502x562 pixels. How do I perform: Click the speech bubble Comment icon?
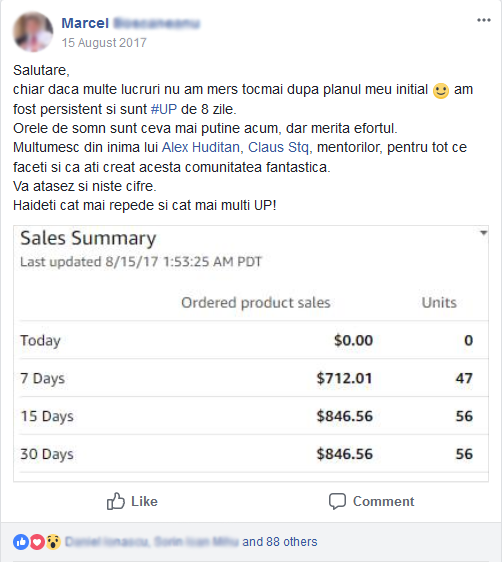[337, 501]
